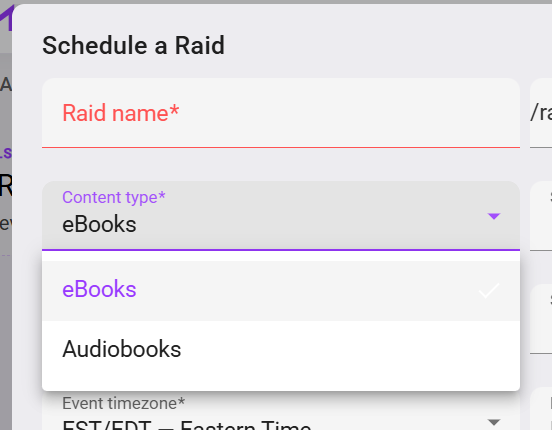Open the Content type dropdown arrow
552x430 pixels.
pyautogui.click(x=494, y=216)
